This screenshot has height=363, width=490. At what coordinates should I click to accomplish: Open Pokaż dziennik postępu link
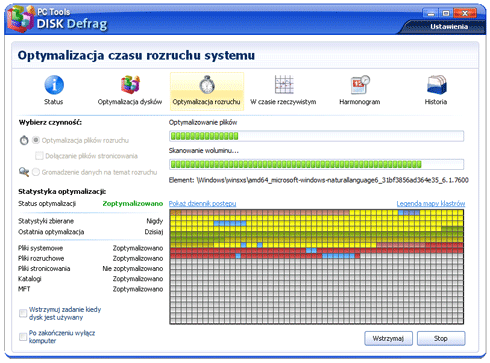coord(202,203)
